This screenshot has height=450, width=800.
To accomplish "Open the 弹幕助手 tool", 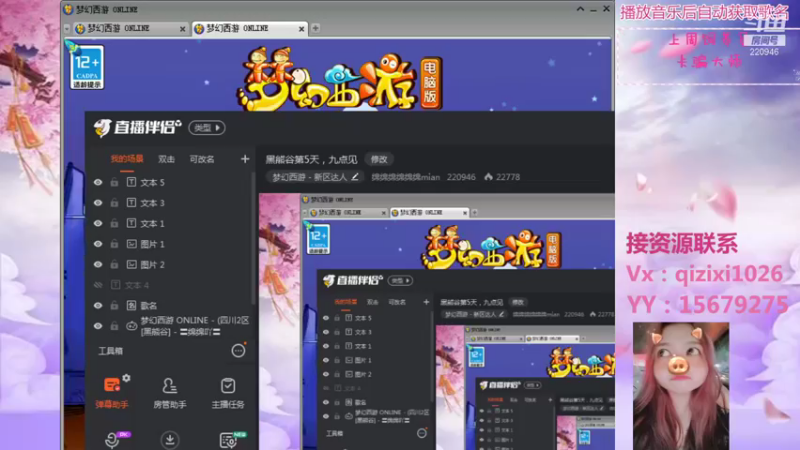I will [112, 392].
